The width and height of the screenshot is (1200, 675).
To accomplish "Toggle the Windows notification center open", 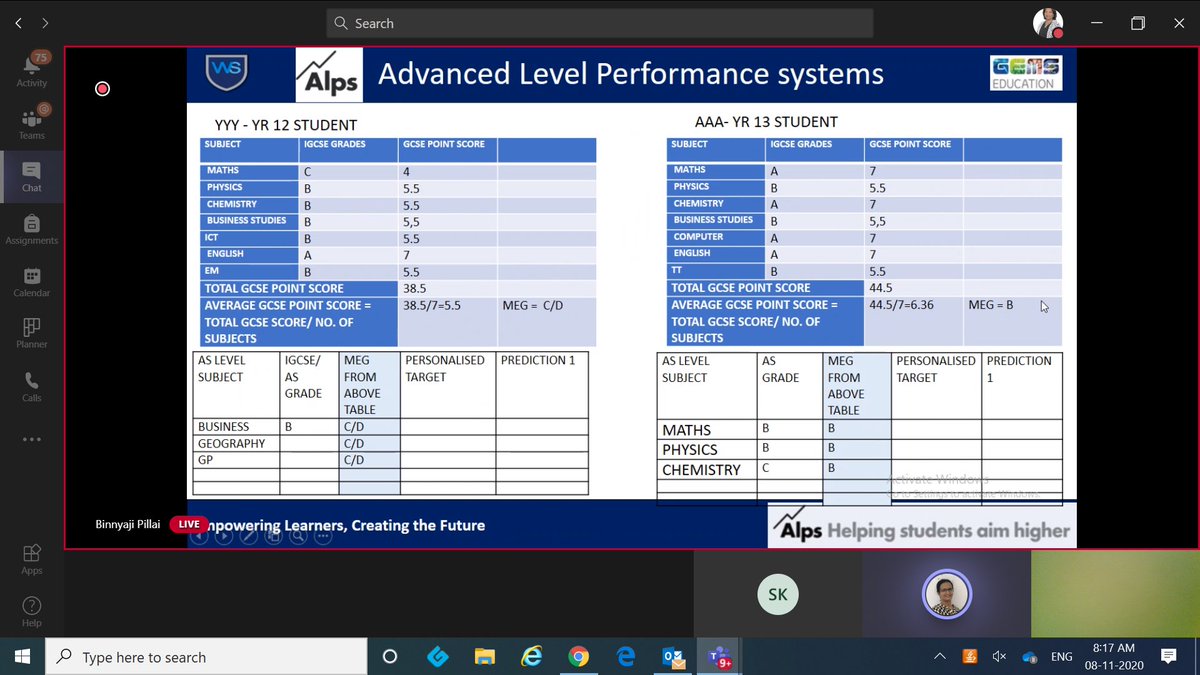I will (x=1168, y=657).
